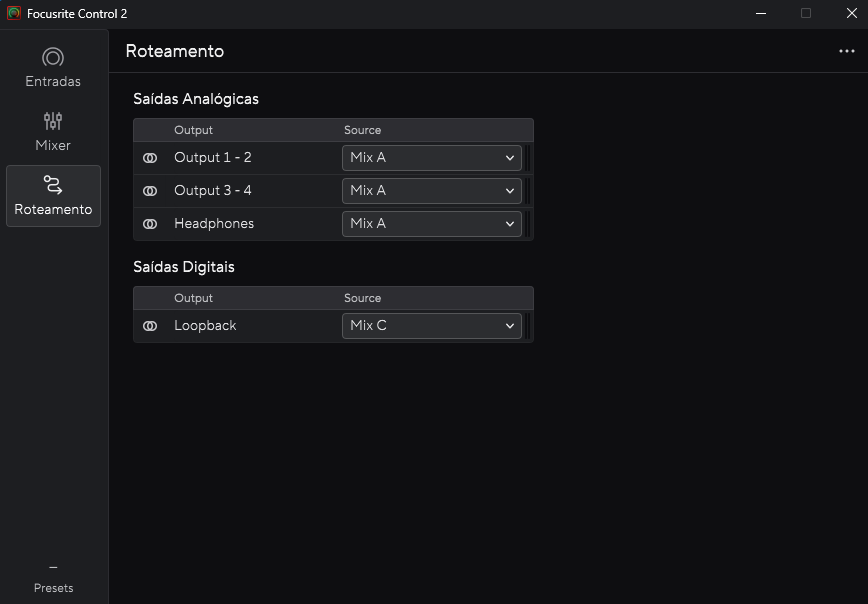Screen dimensions: 868x604
Task: Open the three-dot options menu
Action: 846,51
